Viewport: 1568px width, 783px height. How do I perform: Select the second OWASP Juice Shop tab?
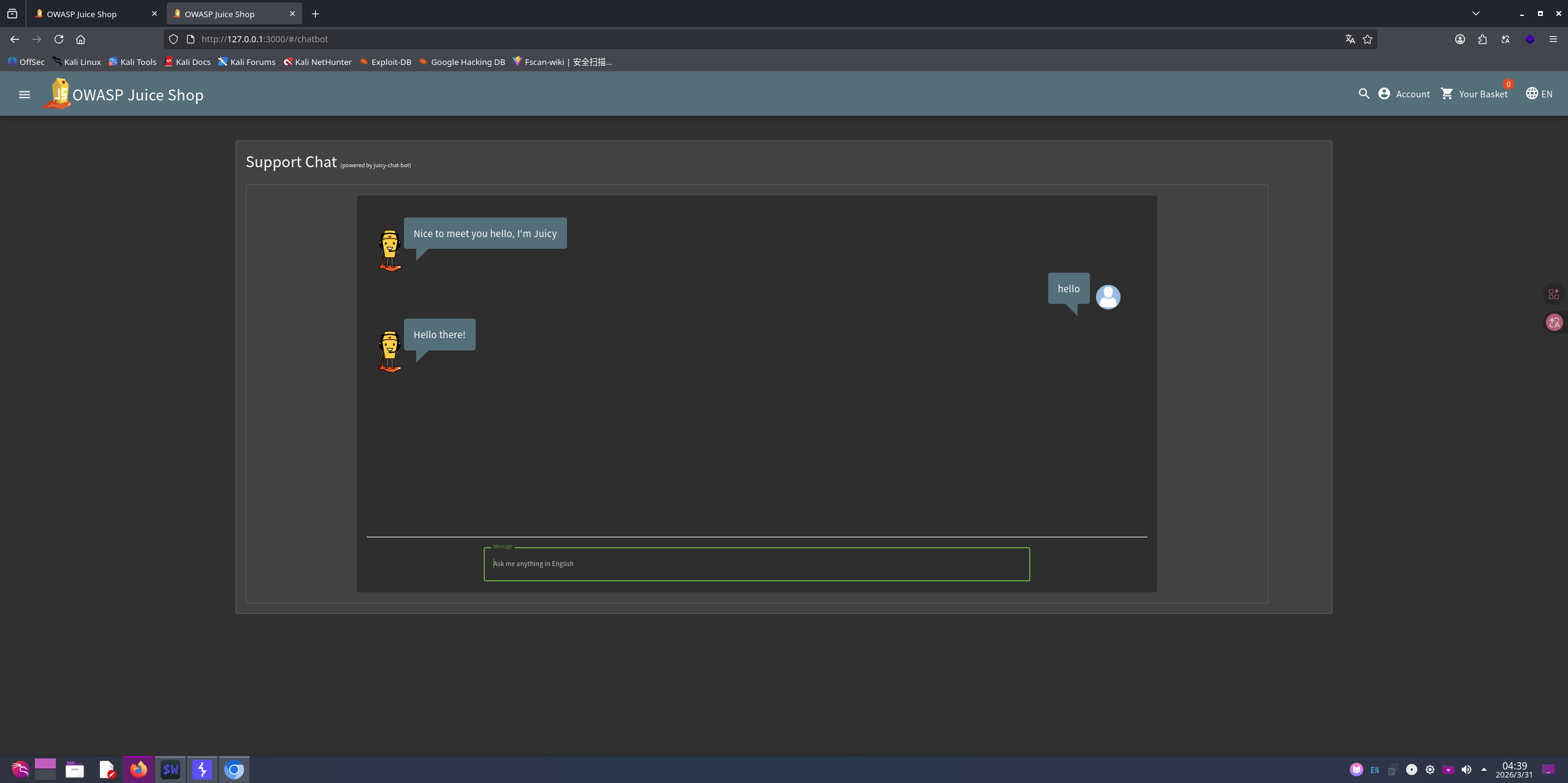pos(234,13)
